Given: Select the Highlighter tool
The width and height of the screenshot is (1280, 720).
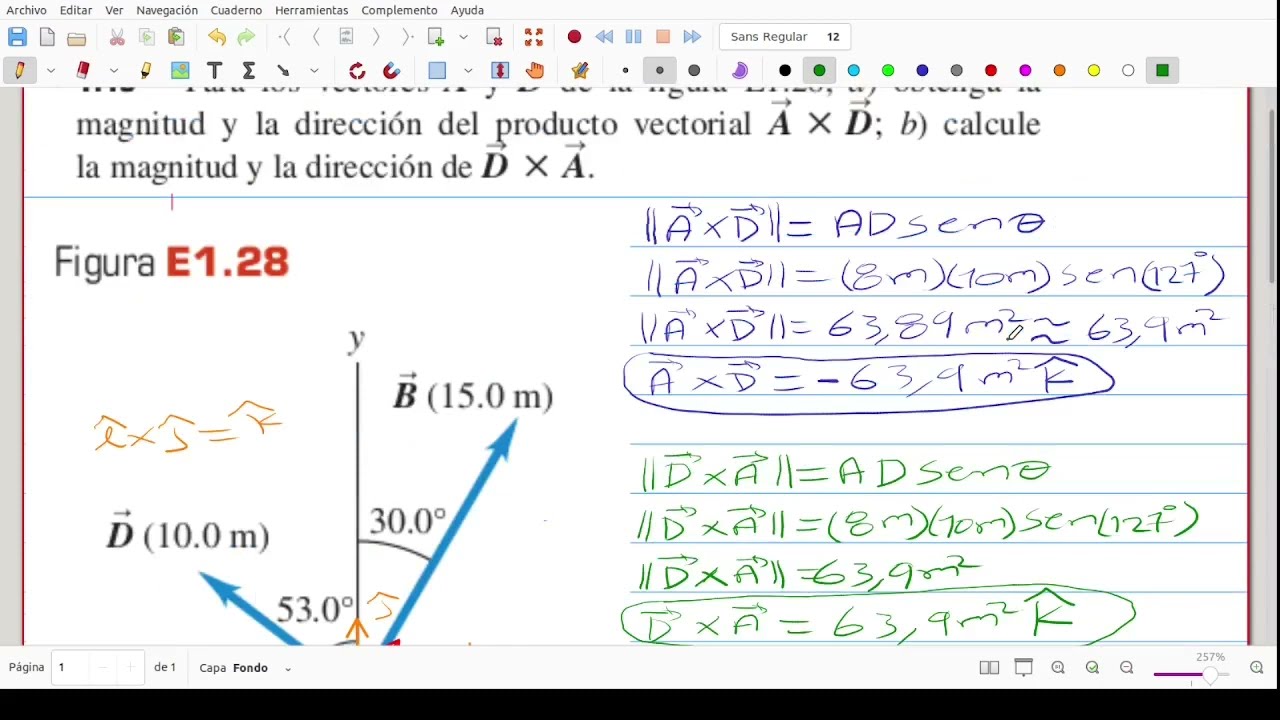Looking at the screenshot, I should 146,70.
